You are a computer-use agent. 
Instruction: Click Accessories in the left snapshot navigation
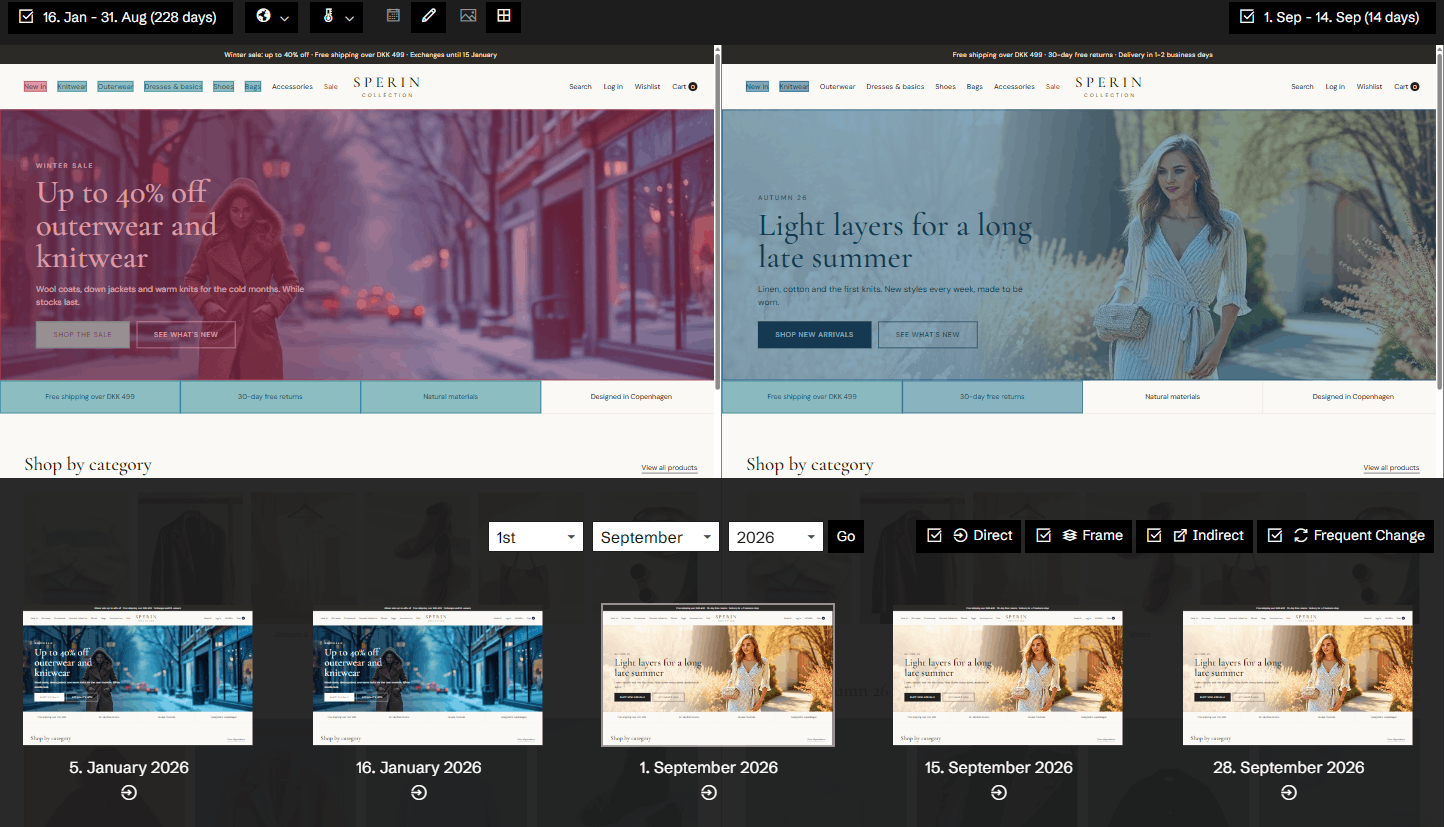click(x=292, y=87)
